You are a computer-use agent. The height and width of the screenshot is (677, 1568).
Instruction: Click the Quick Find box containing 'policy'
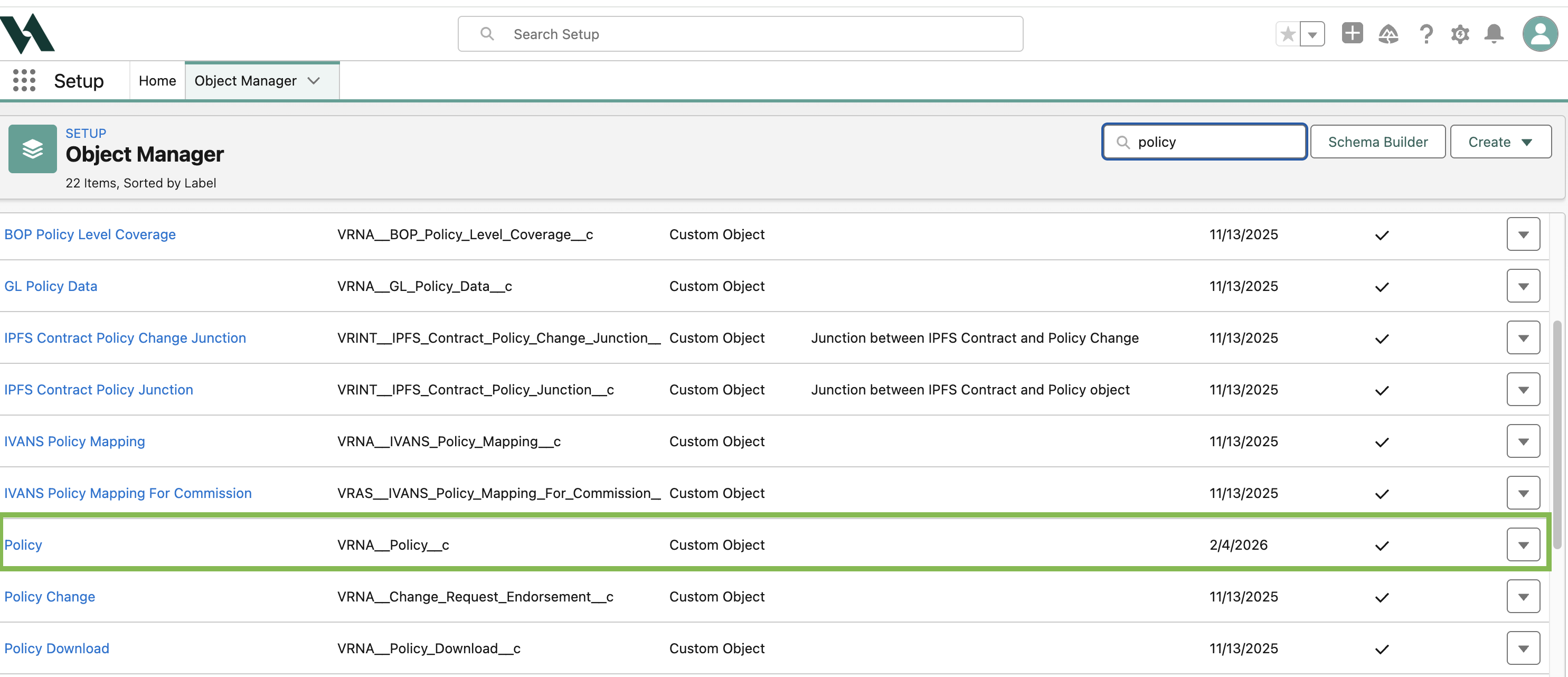point(1204,142)
